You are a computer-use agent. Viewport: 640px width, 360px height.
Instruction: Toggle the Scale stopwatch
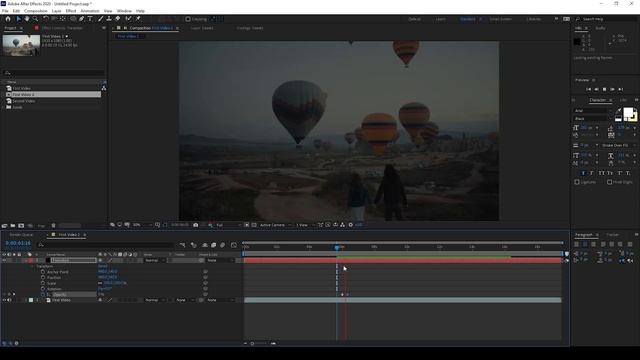43,283
